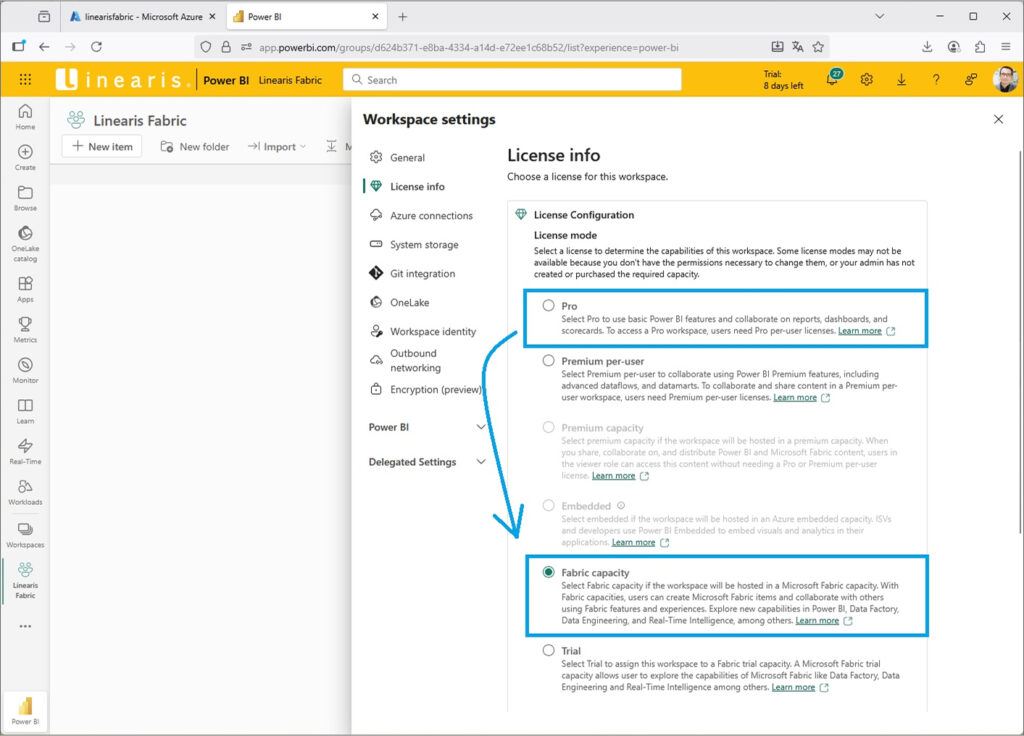The height and width of the screenshot is (736, 1024).
Task: Select the Trial license radio button
Action: pos(548,650)
